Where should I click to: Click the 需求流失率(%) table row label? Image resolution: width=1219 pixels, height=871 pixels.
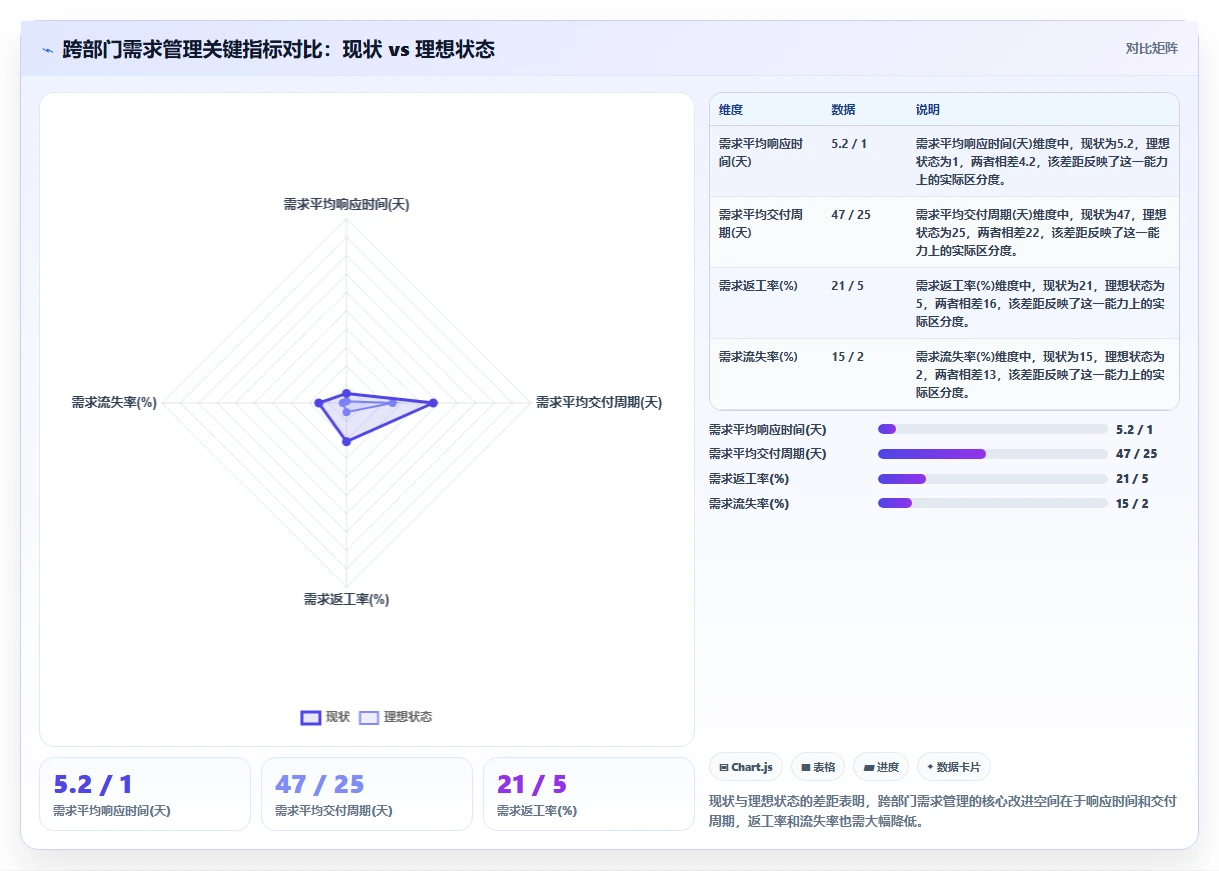point(758,357)
